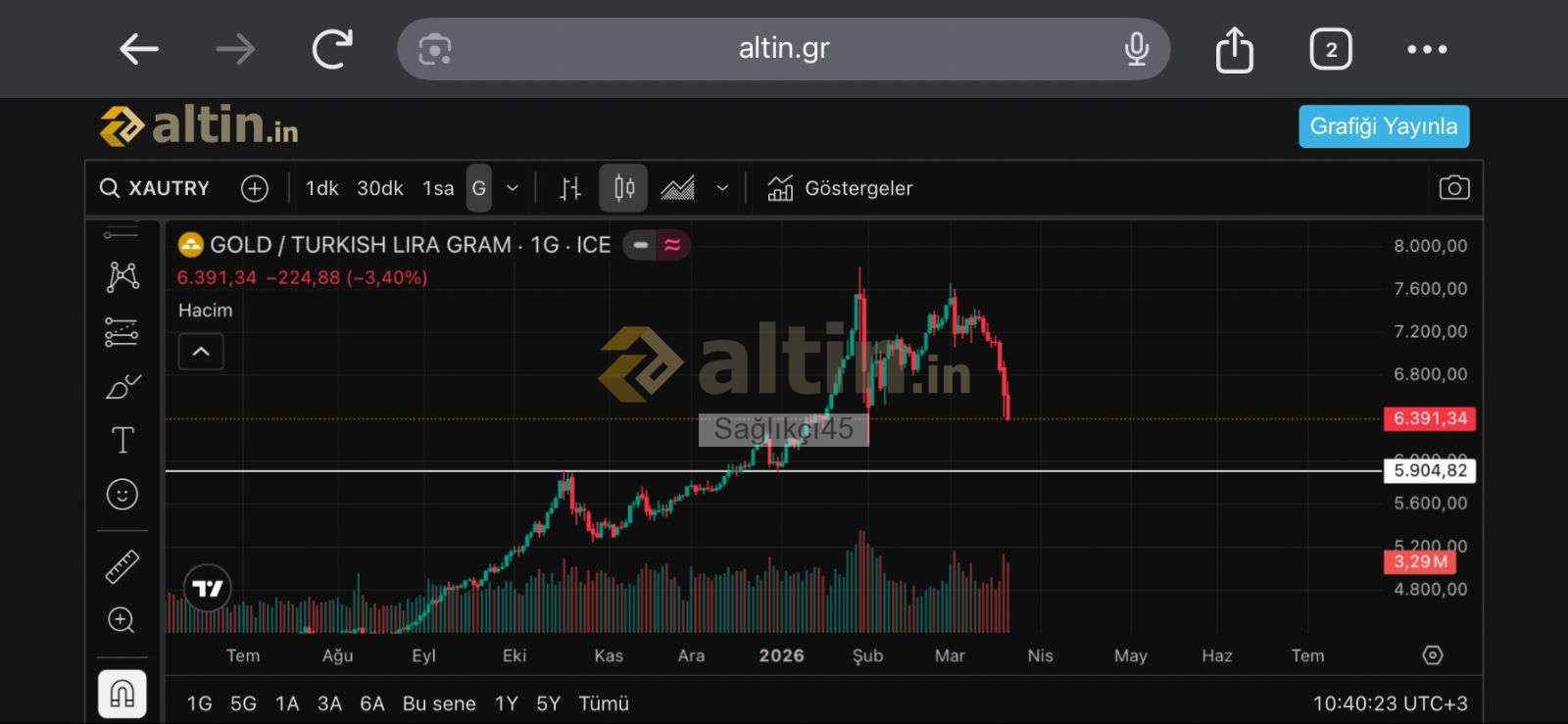Expand the time interval dropdown chevron

point(513,188)
